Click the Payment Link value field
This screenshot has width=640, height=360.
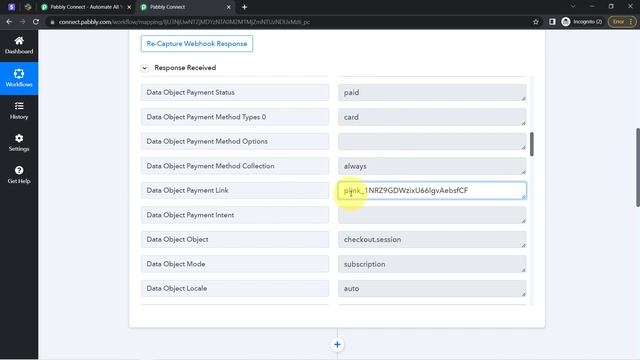click(x=432, y=191)
